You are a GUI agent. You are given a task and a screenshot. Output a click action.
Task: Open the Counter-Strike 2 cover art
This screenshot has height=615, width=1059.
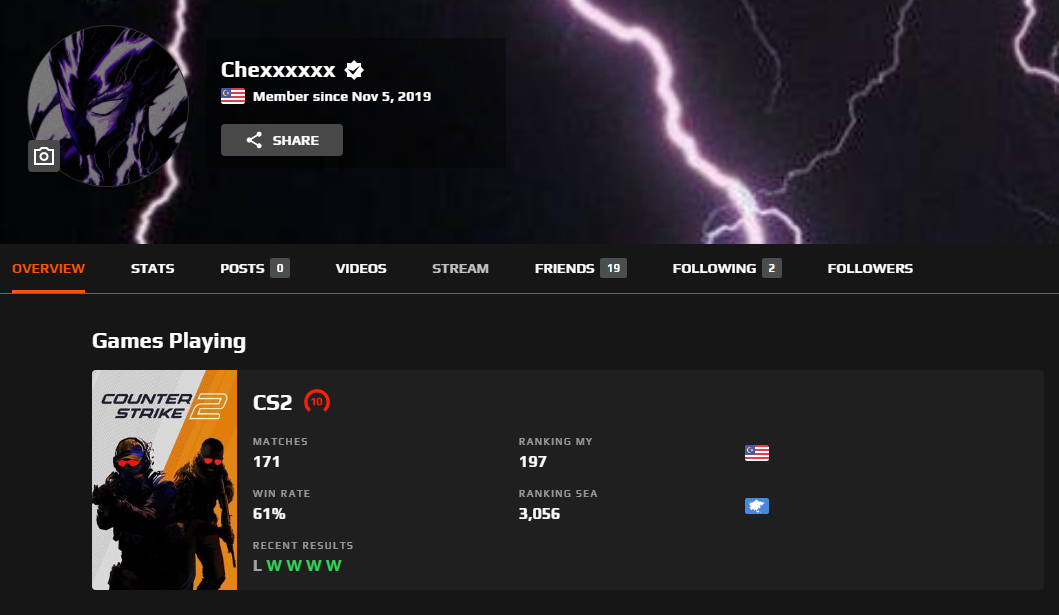pos(164,480)
